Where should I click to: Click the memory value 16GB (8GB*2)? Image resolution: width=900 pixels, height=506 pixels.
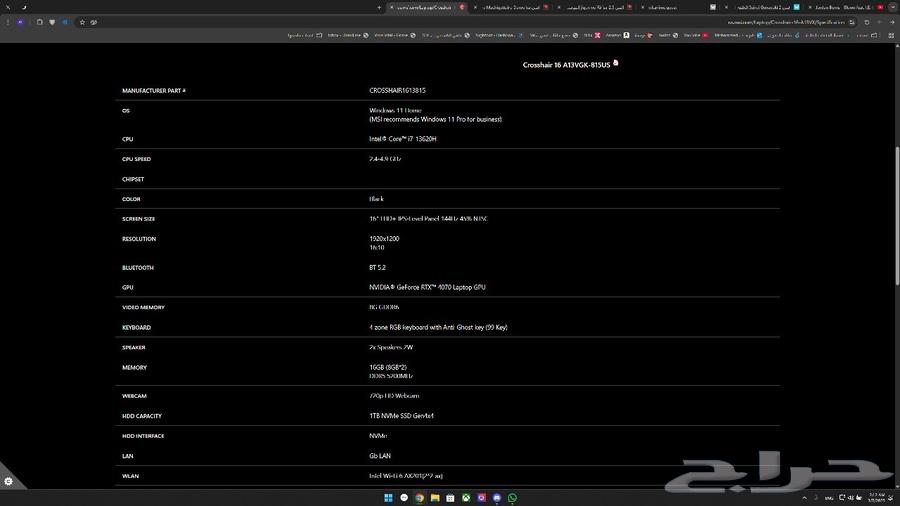point(388,367)
